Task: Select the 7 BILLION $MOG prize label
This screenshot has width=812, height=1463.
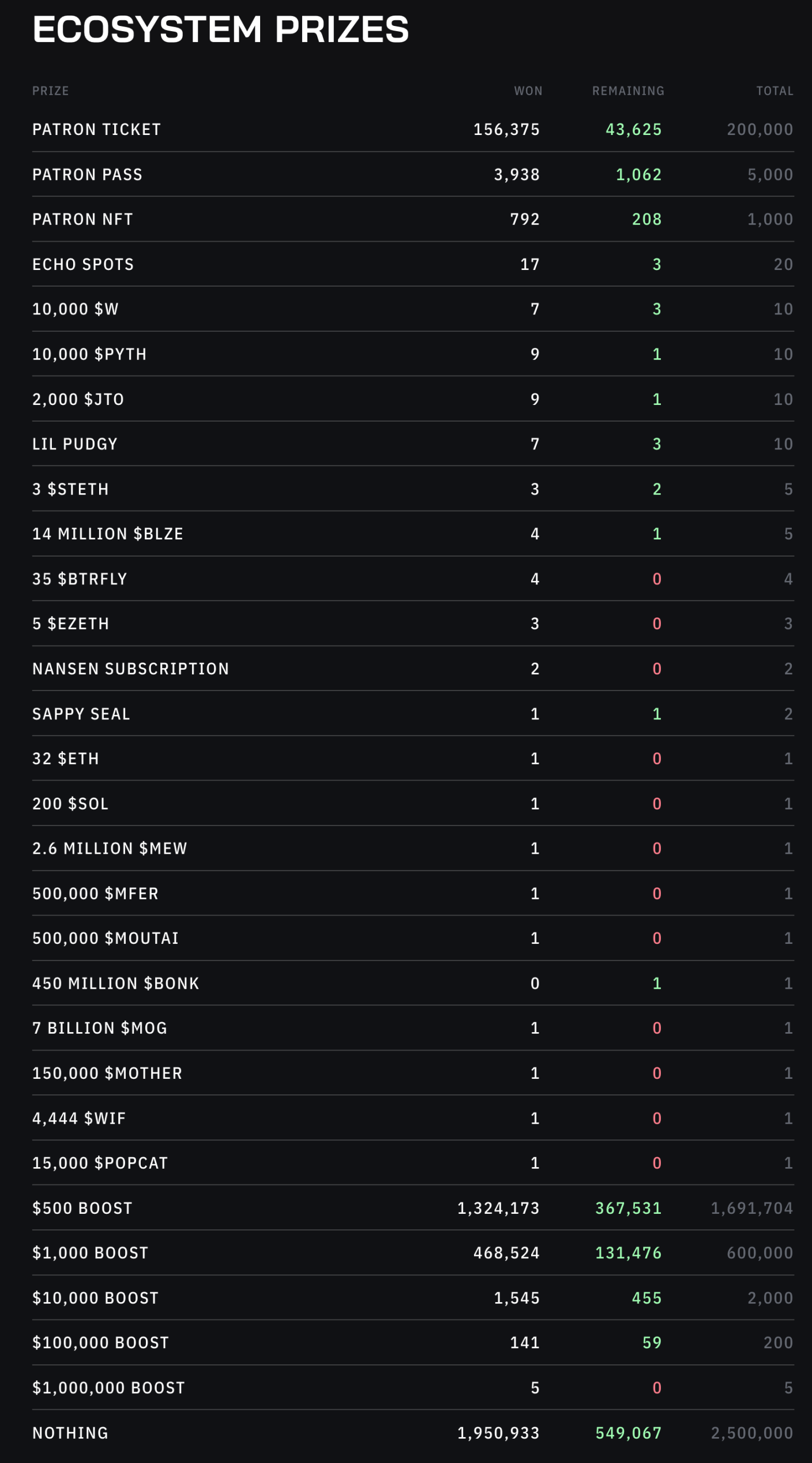Action: [x=100, y=1028]
